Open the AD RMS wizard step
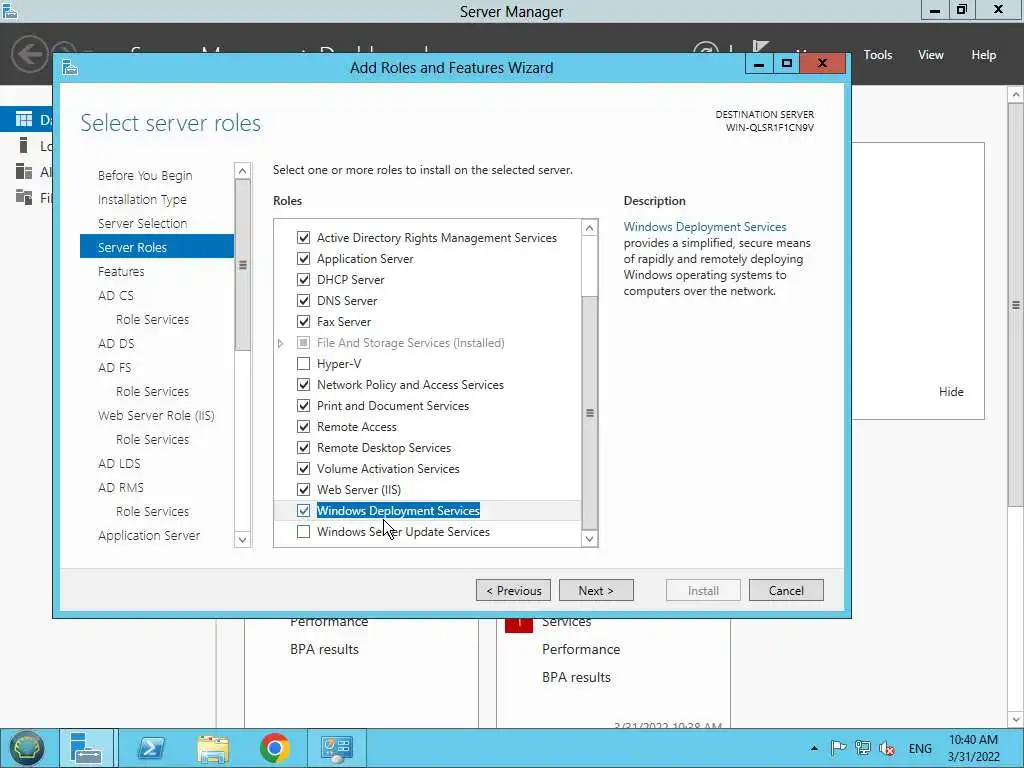Viewport: 1024px width, 768px height. click(121, 487)
